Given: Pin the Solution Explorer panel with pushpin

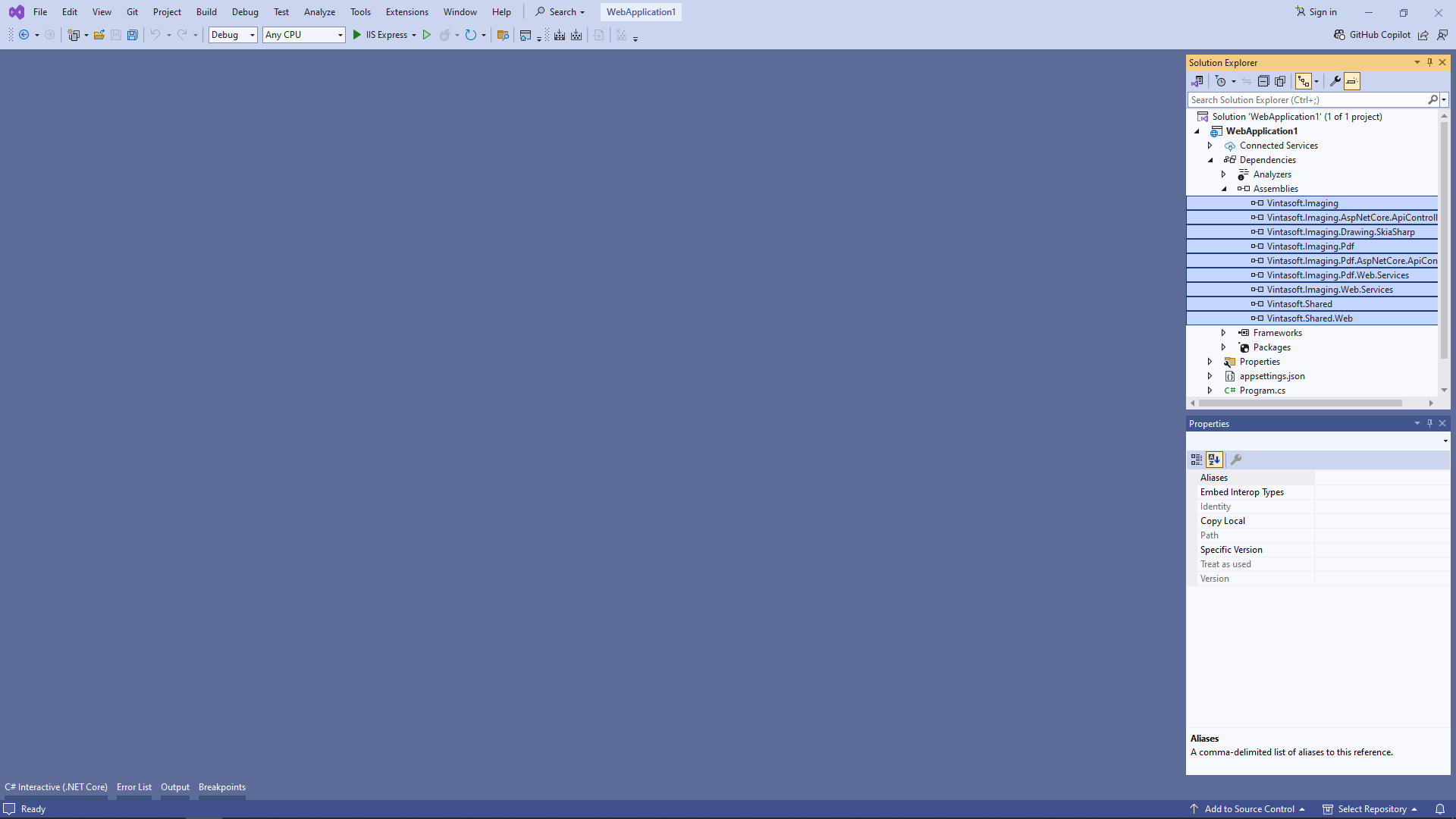Looking at the screenshot, I should click(x=1429, y=62).
